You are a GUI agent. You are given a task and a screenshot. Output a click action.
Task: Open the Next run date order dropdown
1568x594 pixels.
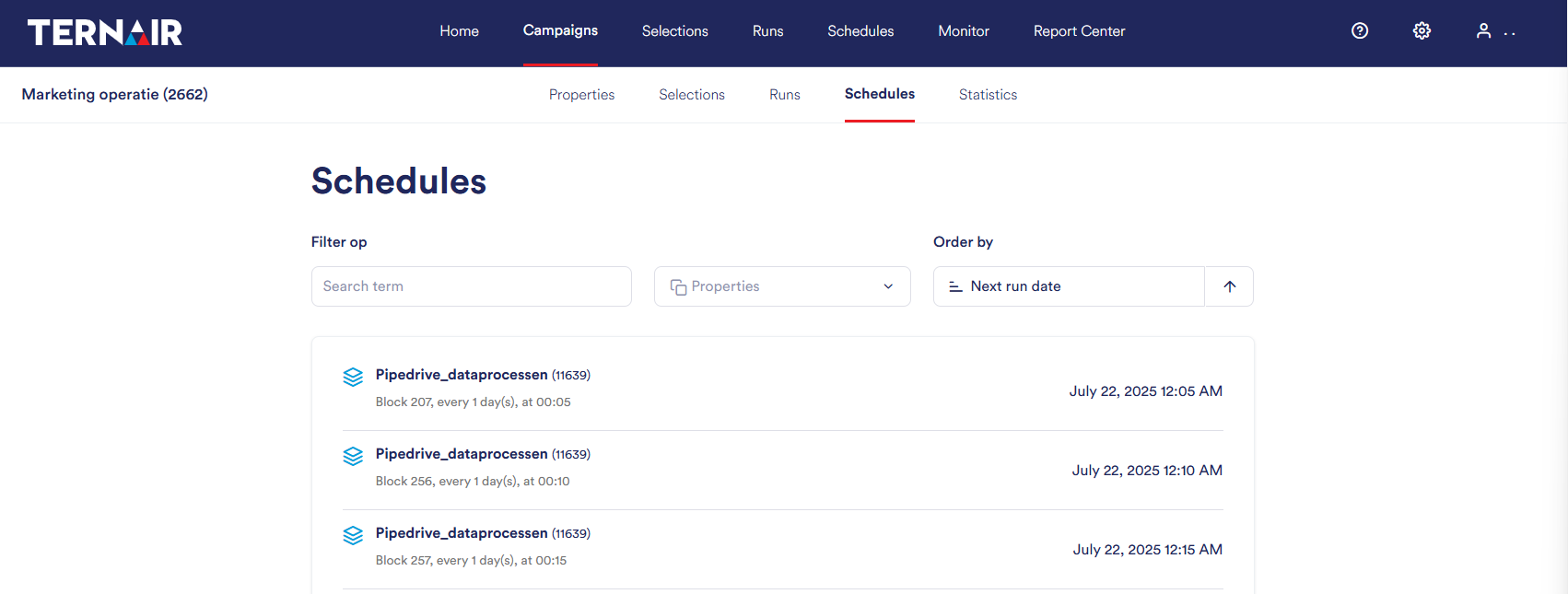[x=1069, y=286]
